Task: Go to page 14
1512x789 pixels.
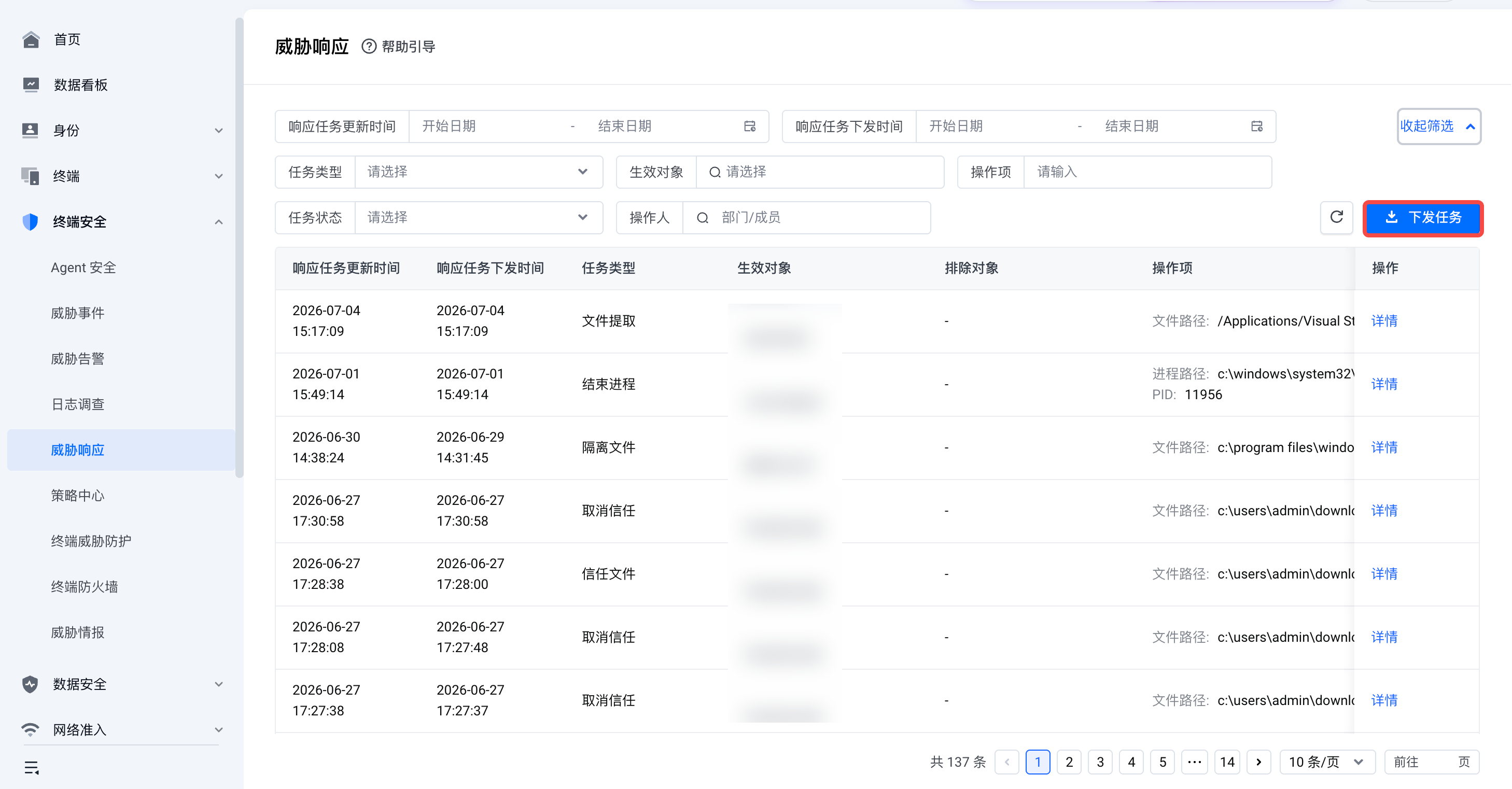Action: click(1227, 762)
